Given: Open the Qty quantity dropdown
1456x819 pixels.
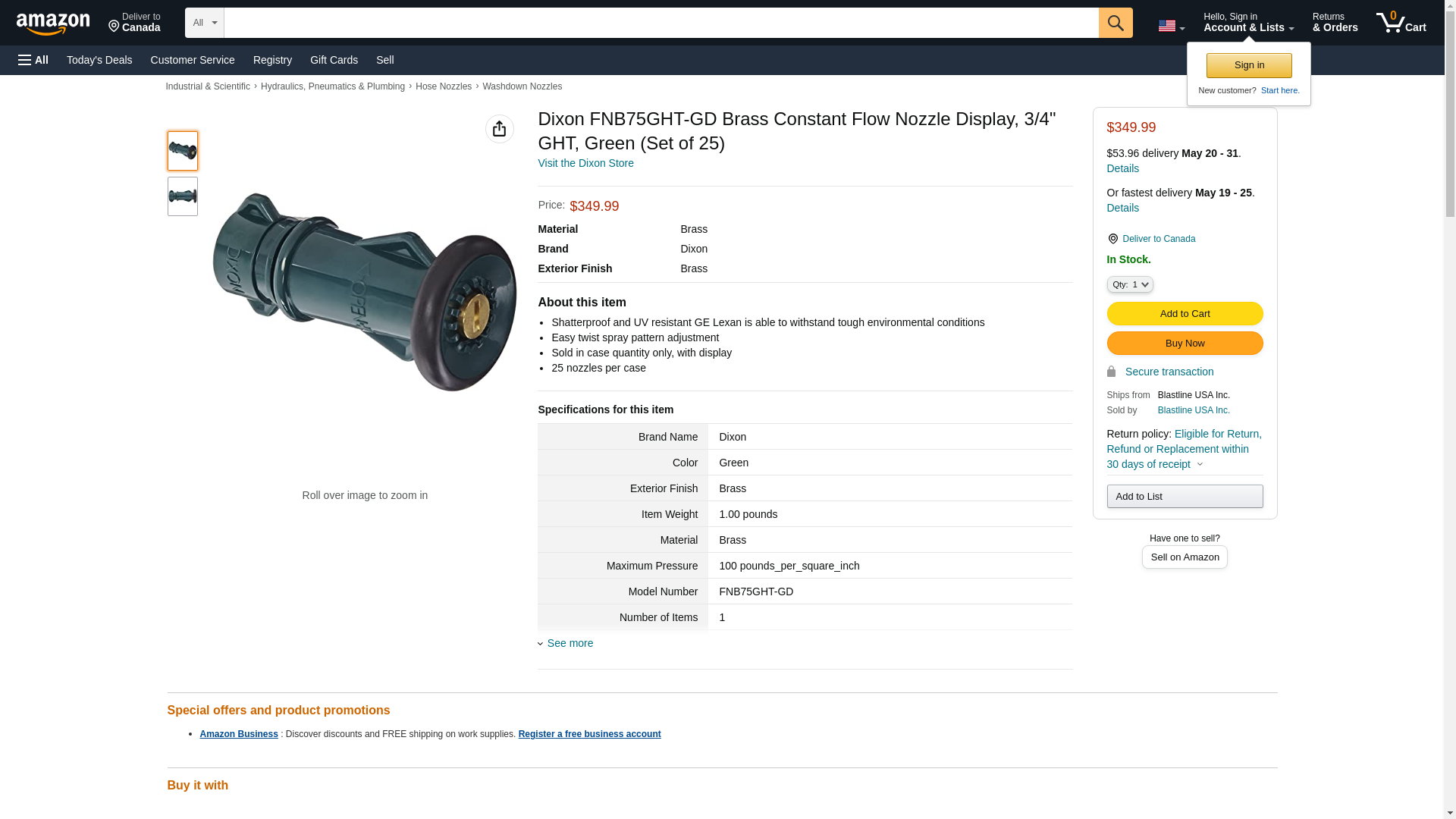Looking at the screenshot, I should 1129,284.
